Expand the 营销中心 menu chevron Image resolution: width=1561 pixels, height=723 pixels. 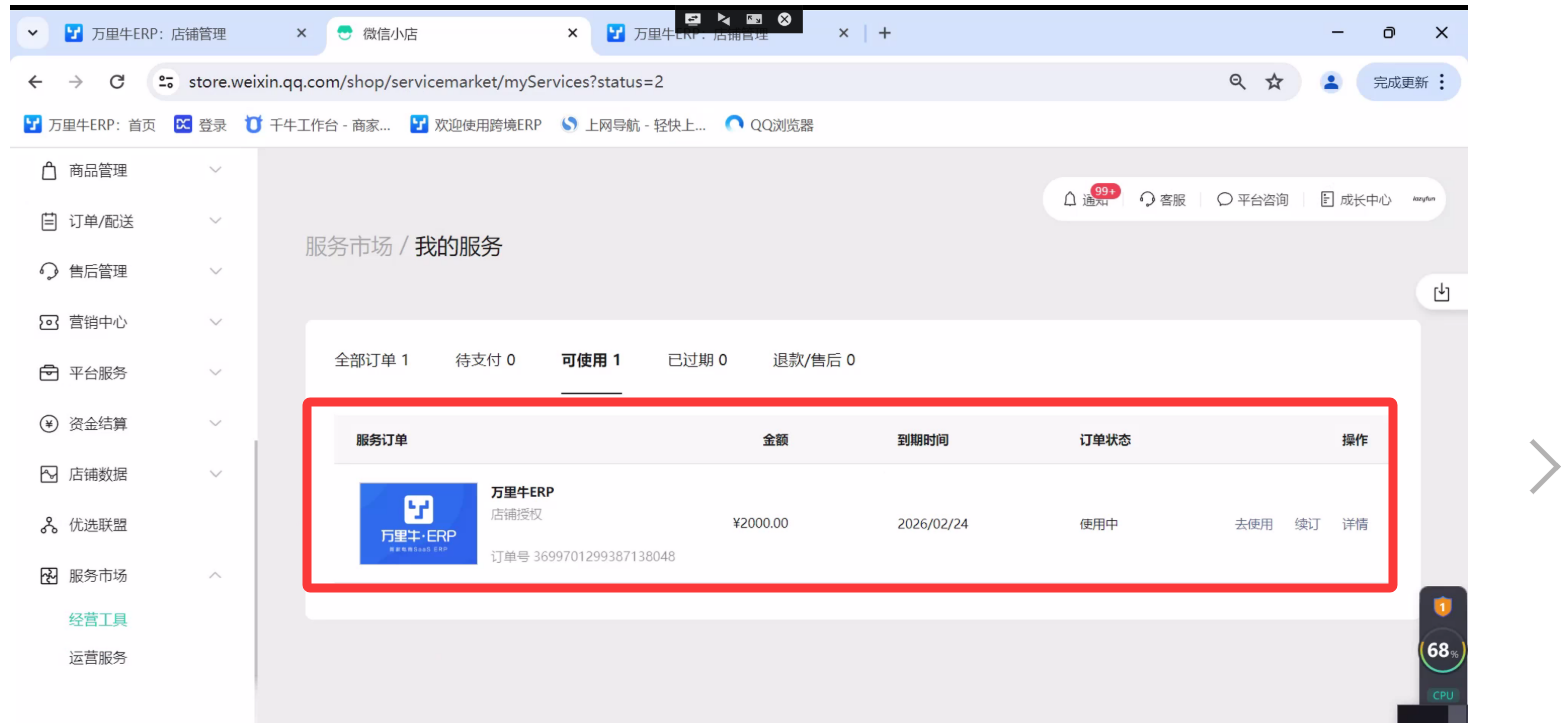[x=215, y=322]
